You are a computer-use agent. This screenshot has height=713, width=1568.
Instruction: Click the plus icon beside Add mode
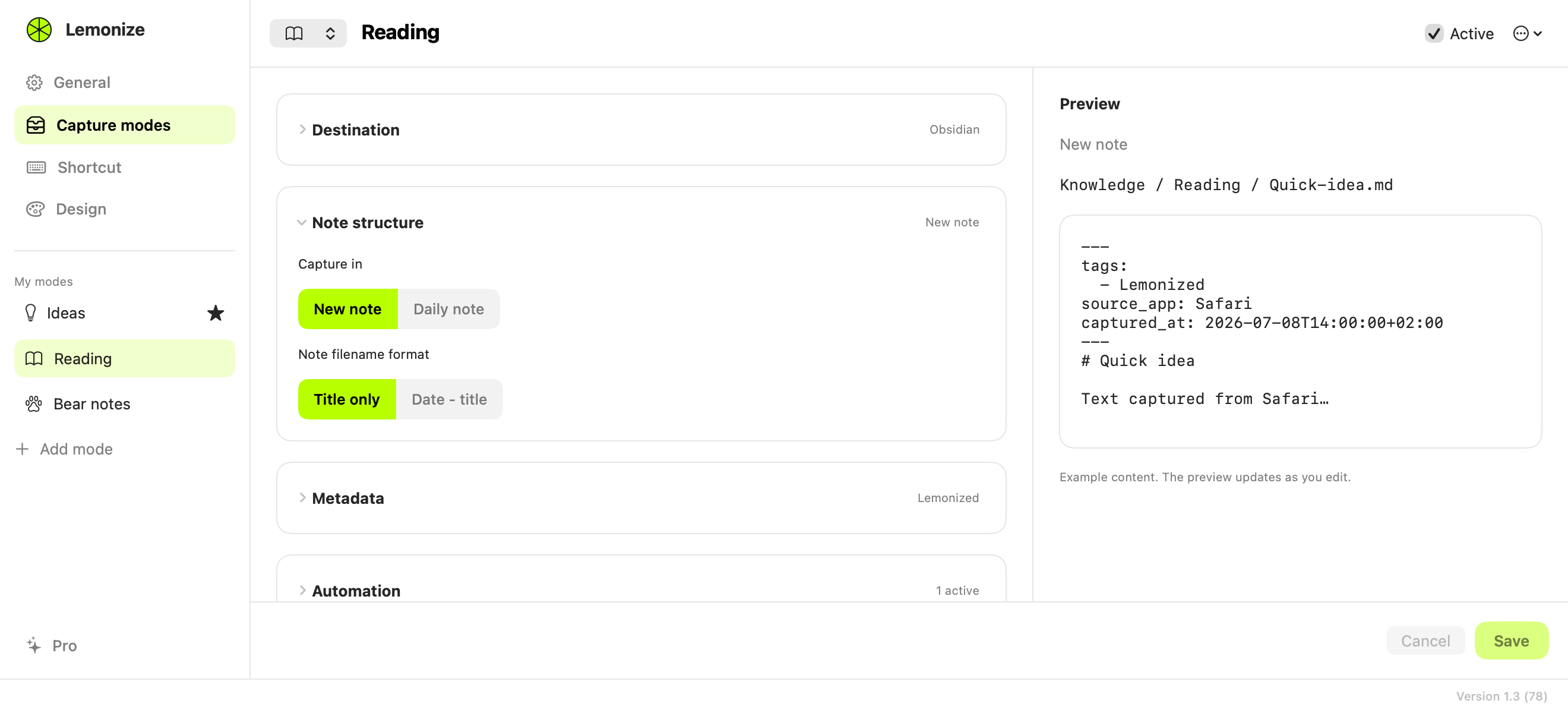(x=23, y=449)
